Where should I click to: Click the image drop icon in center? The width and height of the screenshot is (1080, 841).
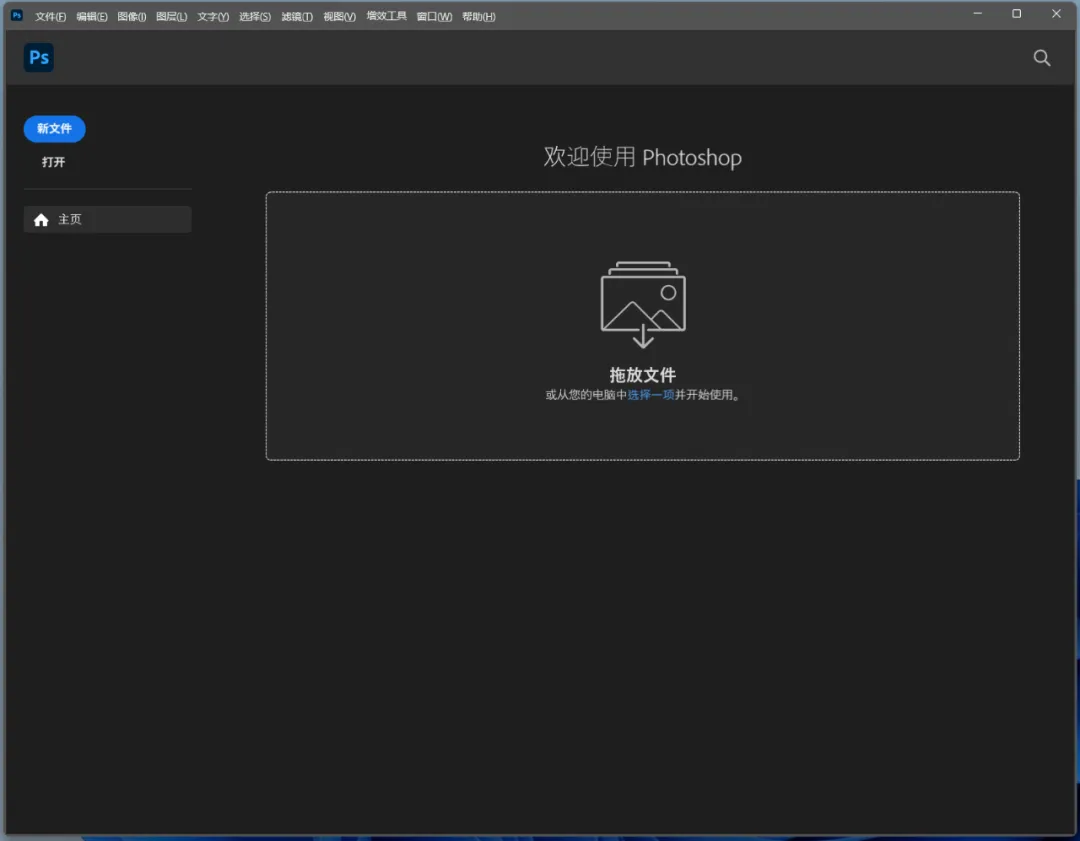(x=643, y=304)
